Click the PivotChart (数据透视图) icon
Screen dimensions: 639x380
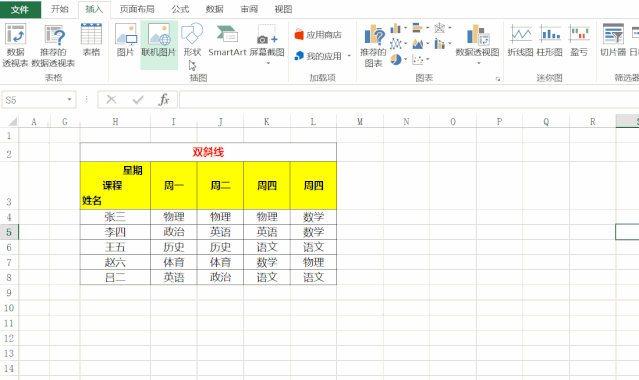click(478, 34)
